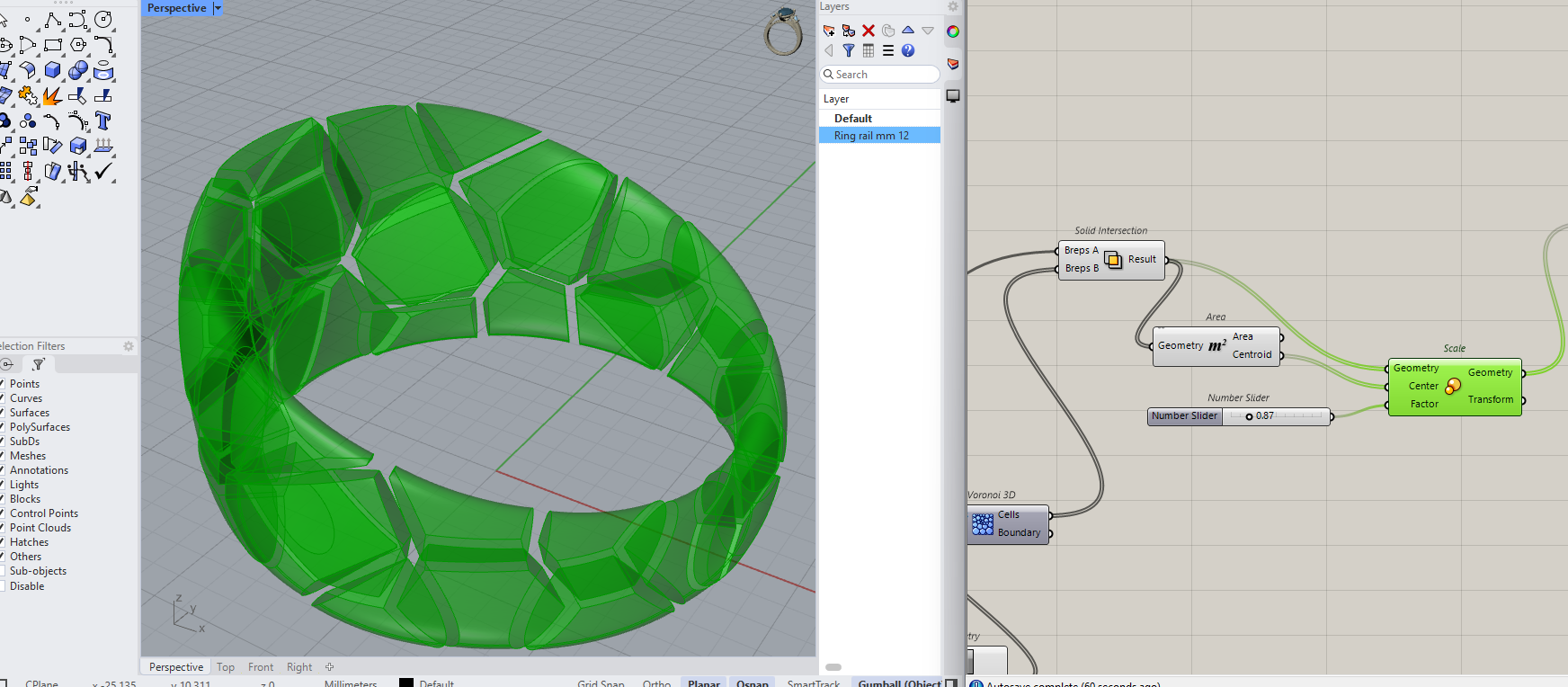
Task: Select the Rectangle tool
Action: coord(53,44)
